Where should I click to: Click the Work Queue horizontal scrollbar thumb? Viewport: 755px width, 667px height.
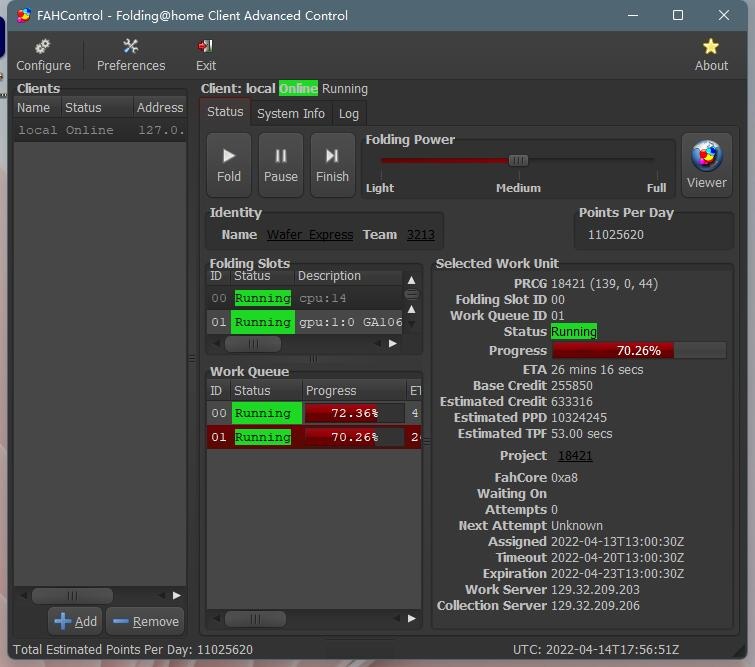[255, 618]
